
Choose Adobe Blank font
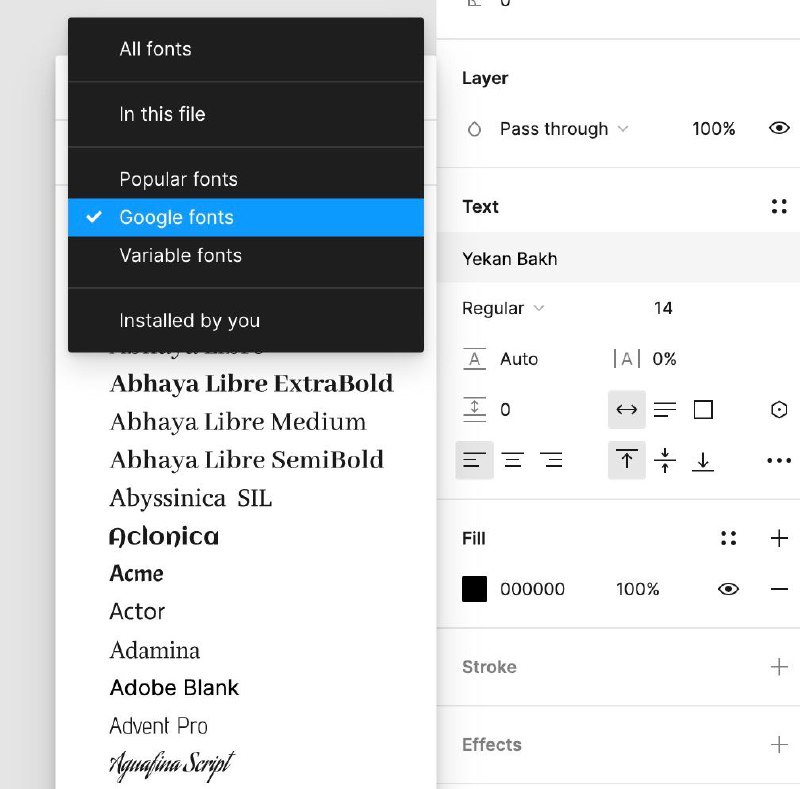coord(174,688)
